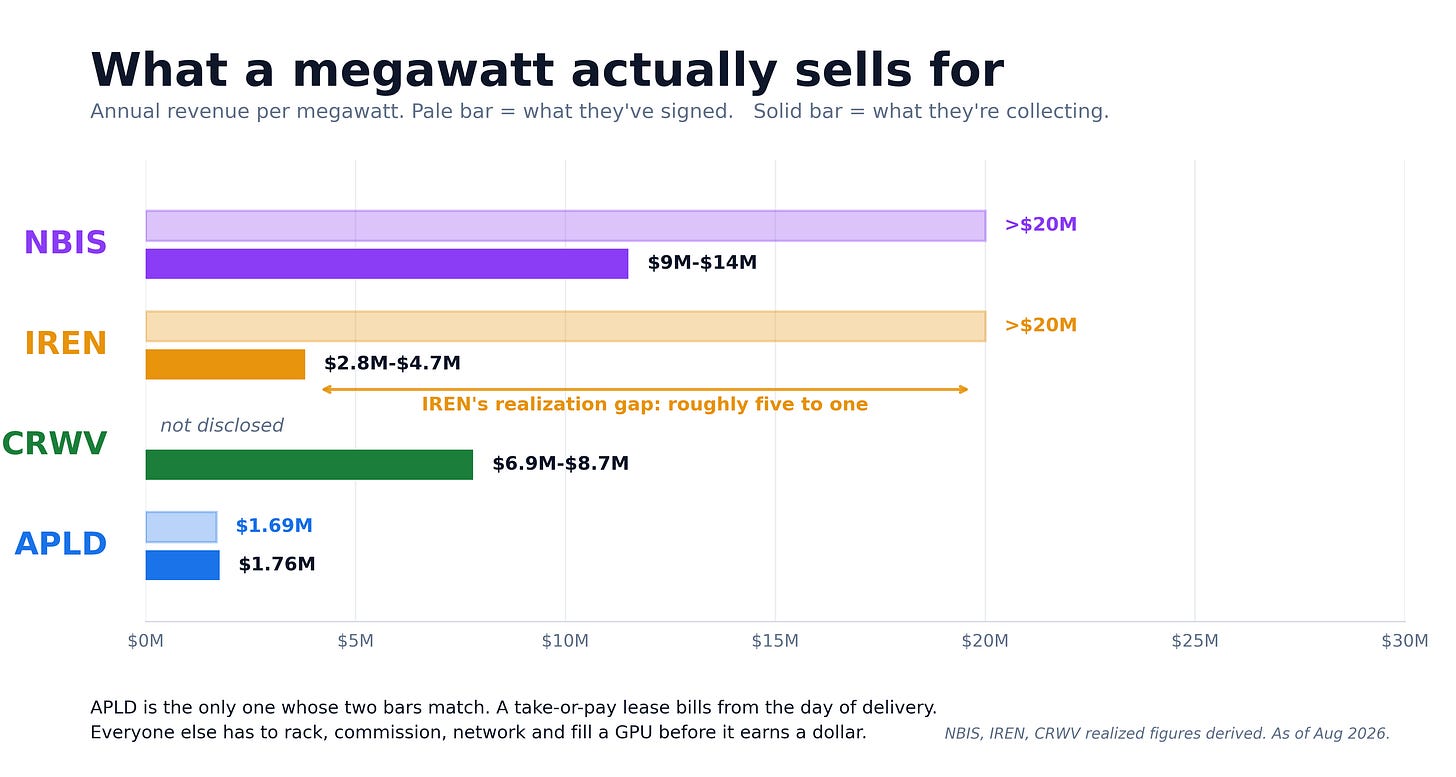
Task: Click the chart title 'What a megawatt actually sells for'
Action: tap(547, 71)
